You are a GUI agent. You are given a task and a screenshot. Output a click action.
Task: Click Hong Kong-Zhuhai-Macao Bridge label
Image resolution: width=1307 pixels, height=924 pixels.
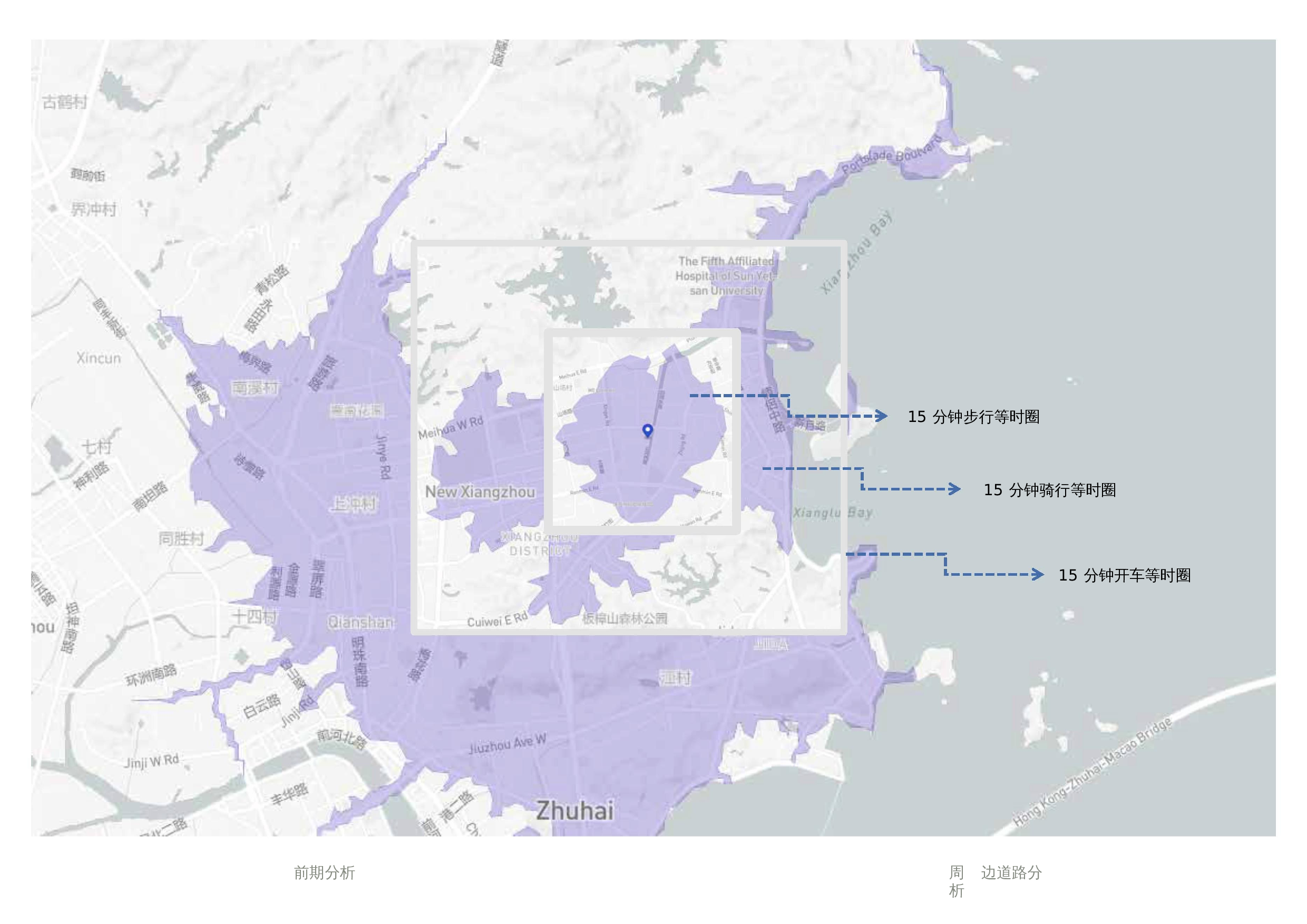point(1093,772)
